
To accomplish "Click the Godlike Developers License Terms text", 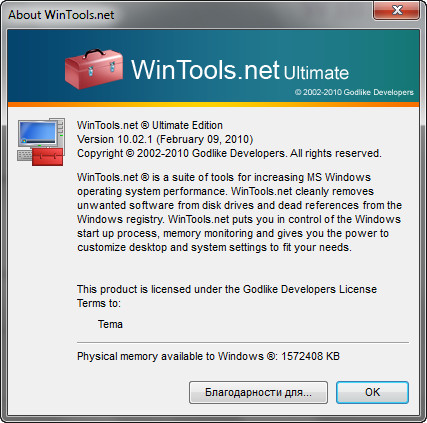I will coord(227,296).
